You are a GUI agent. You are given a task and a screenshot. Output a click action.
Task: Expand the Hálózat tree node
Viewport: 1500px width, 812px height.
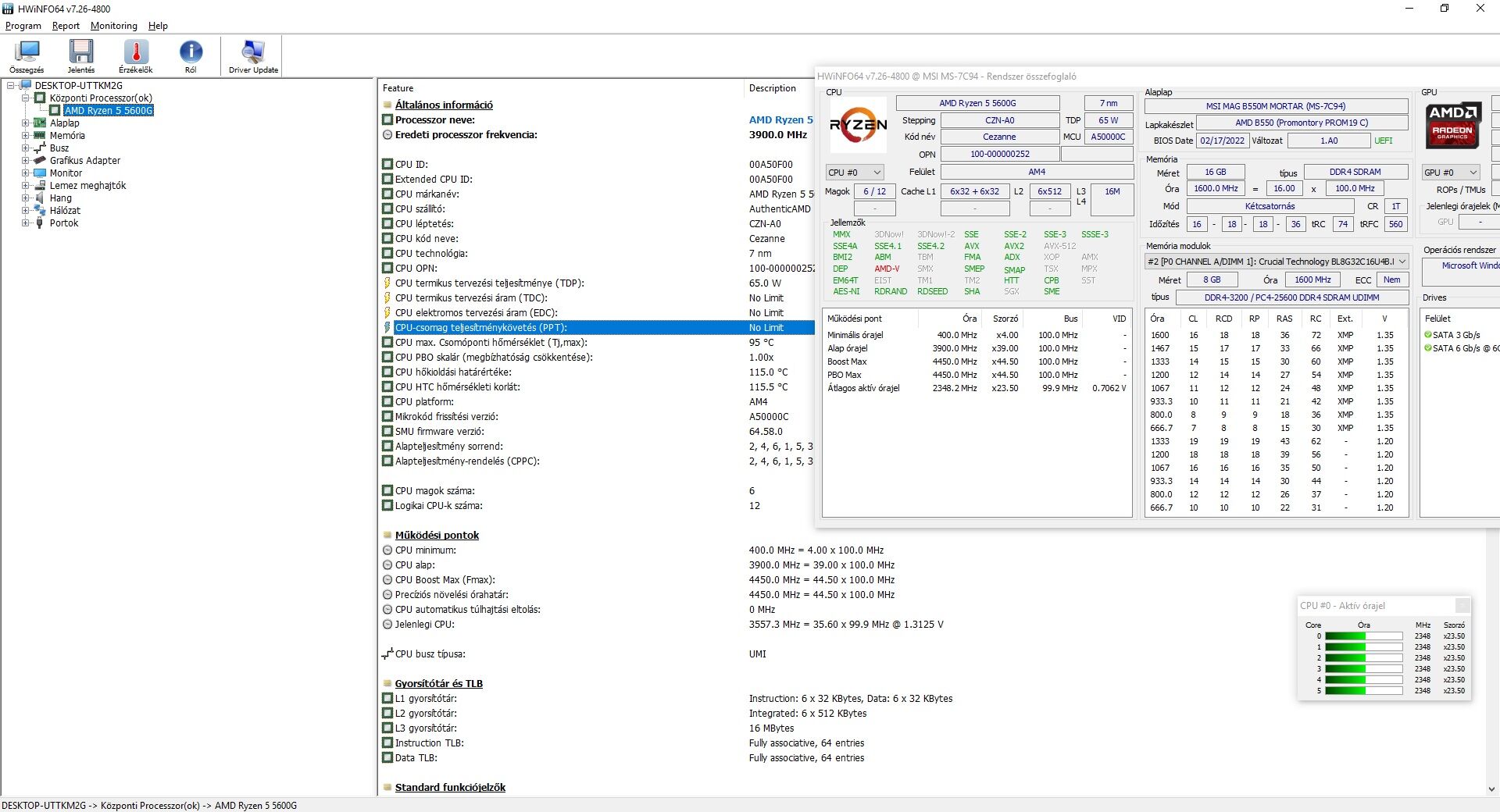25,210
